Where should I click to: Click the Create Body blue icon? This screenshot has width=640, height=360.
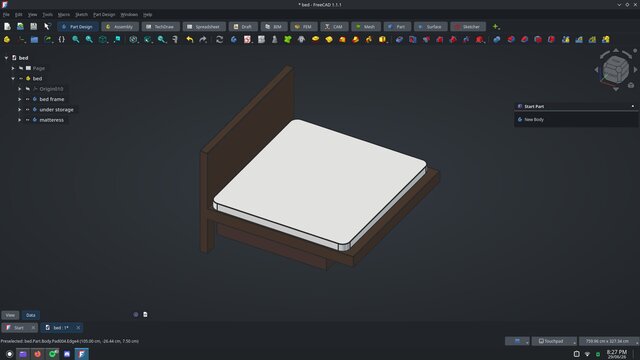click(234, 40)
